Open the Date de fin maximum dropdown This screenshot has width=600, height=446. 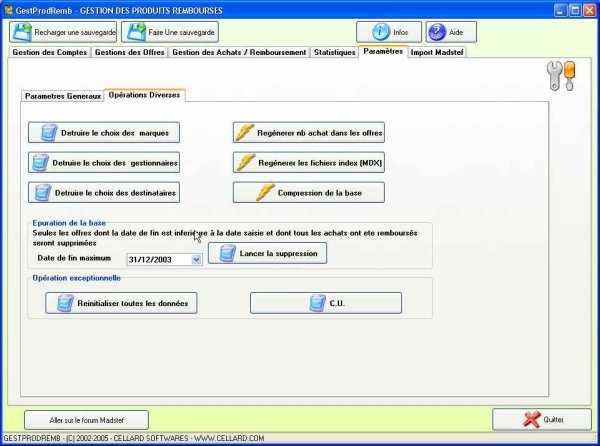tap(196, 259)
